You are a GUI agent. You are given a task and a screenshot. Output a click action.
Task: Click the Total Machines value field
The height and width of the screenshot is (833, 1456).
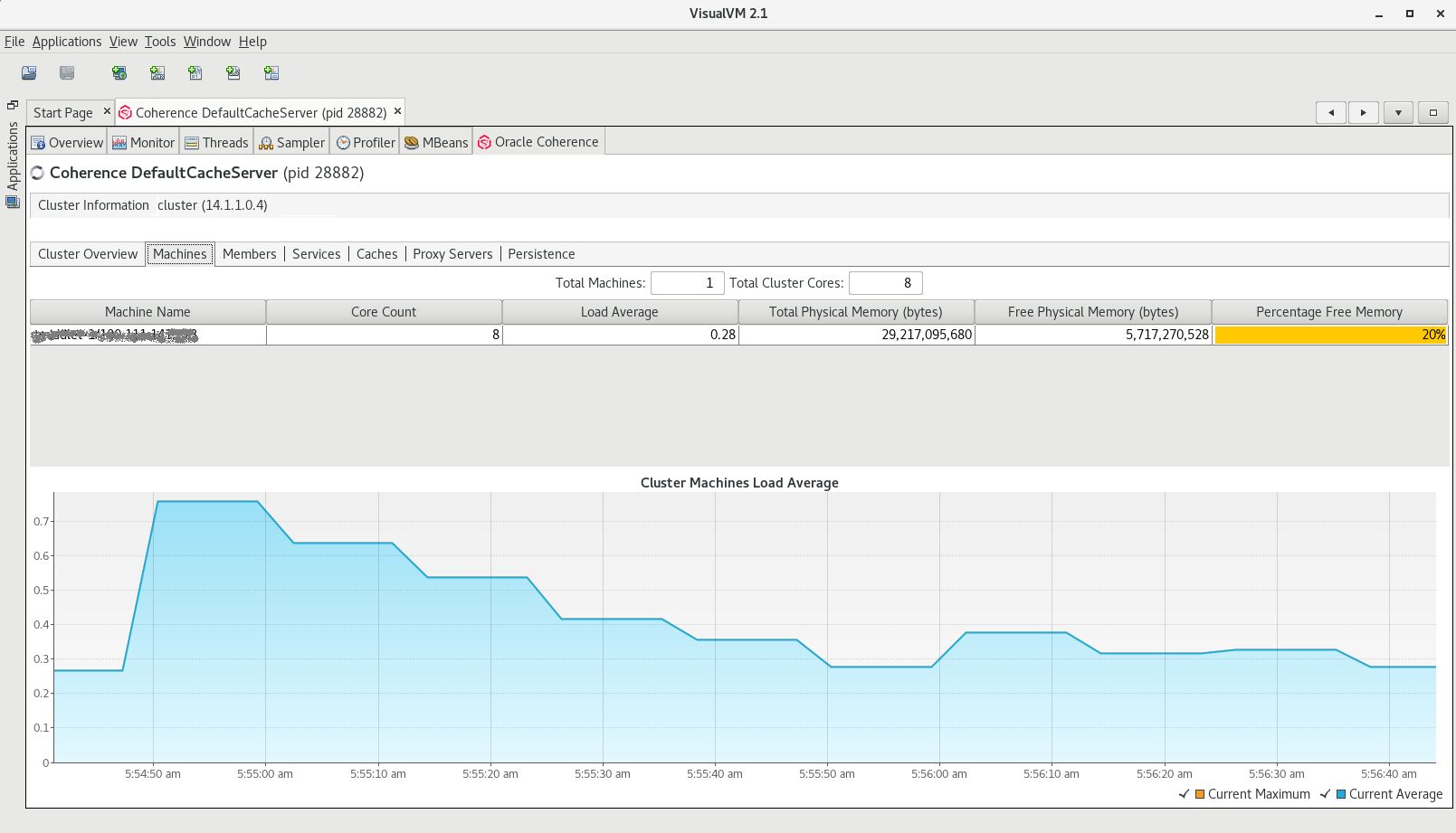(687, 283)
